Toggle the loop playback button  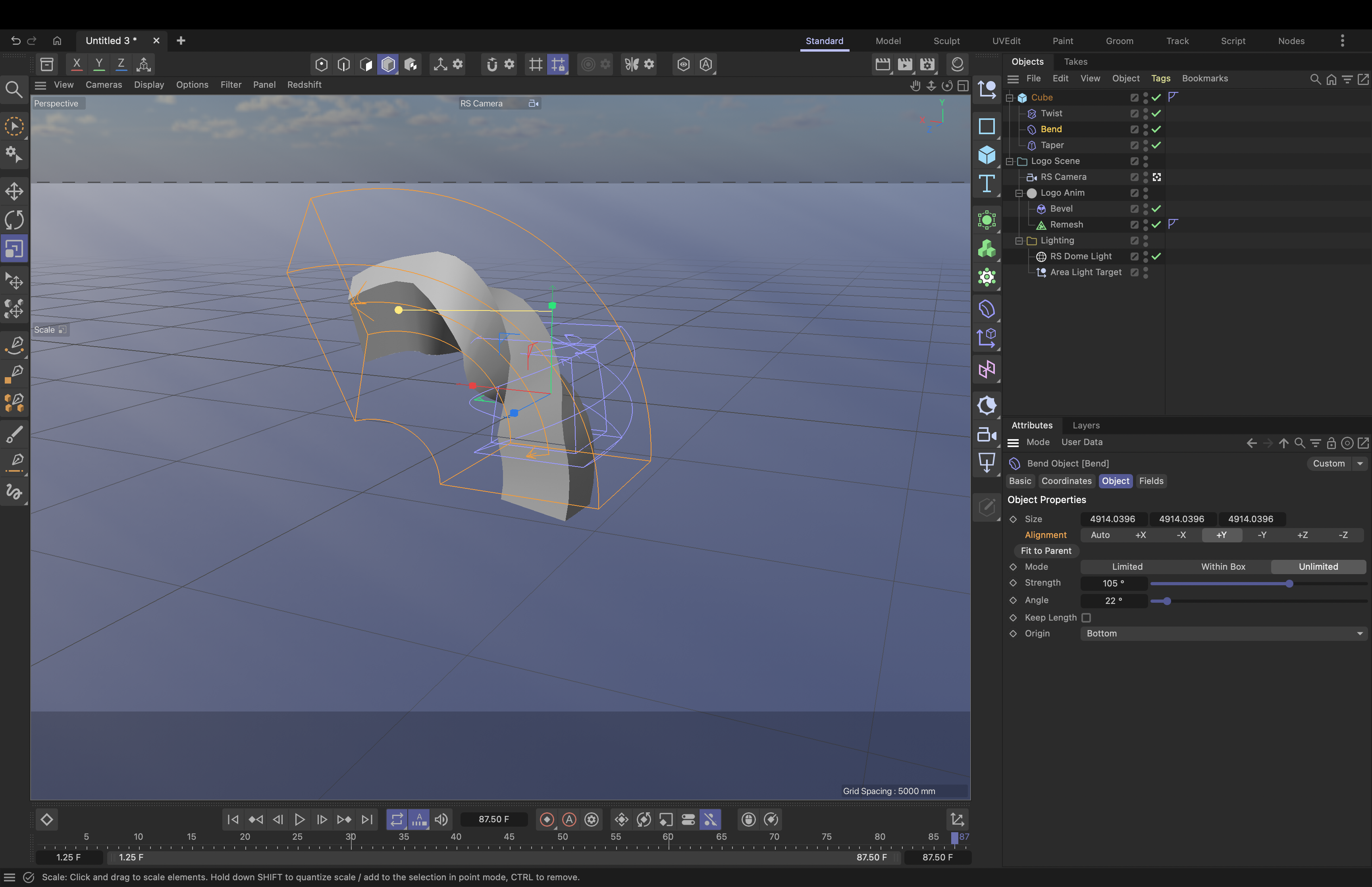pos(397,819)
